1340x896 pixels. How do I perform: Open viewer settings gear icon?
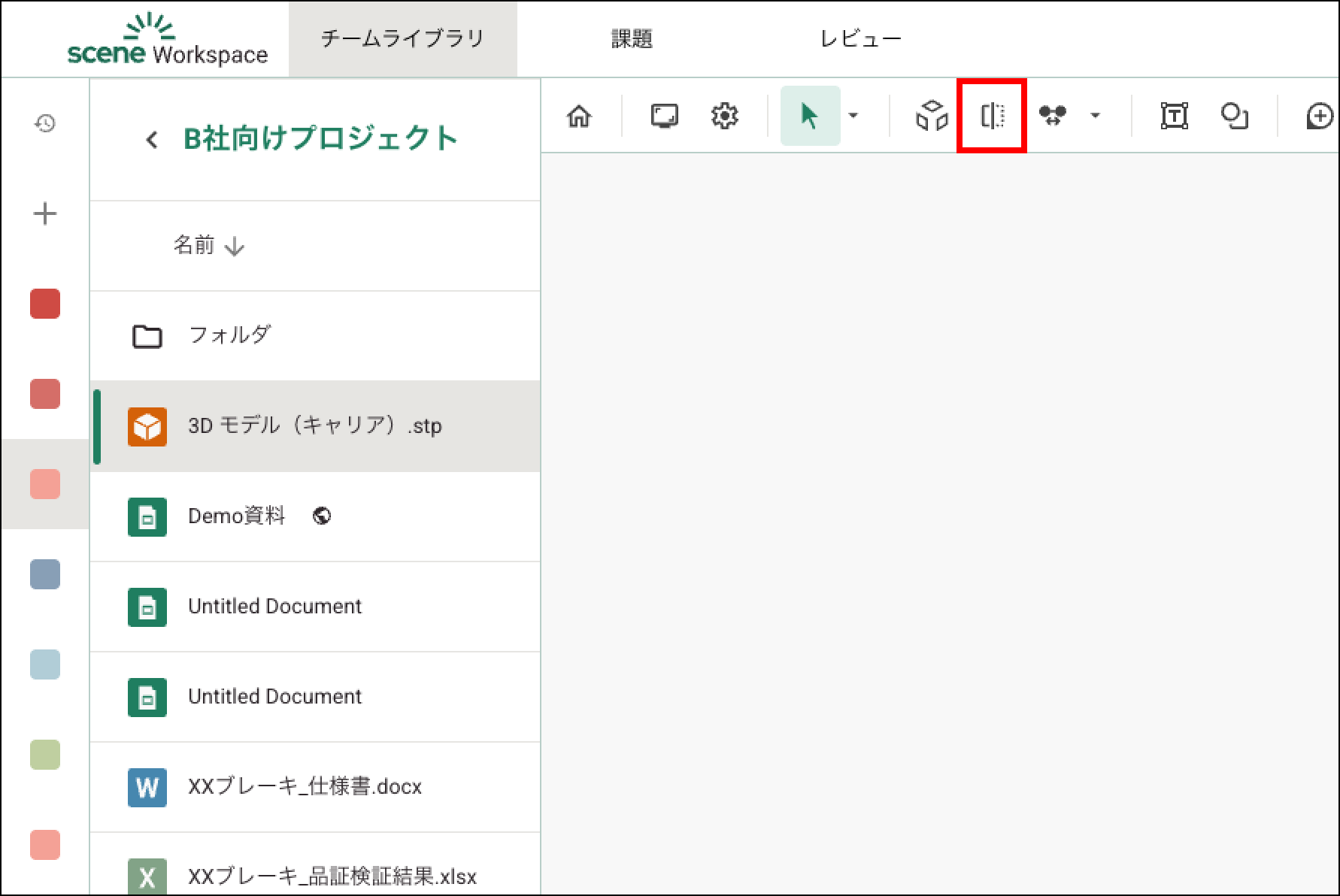[724, 117]
